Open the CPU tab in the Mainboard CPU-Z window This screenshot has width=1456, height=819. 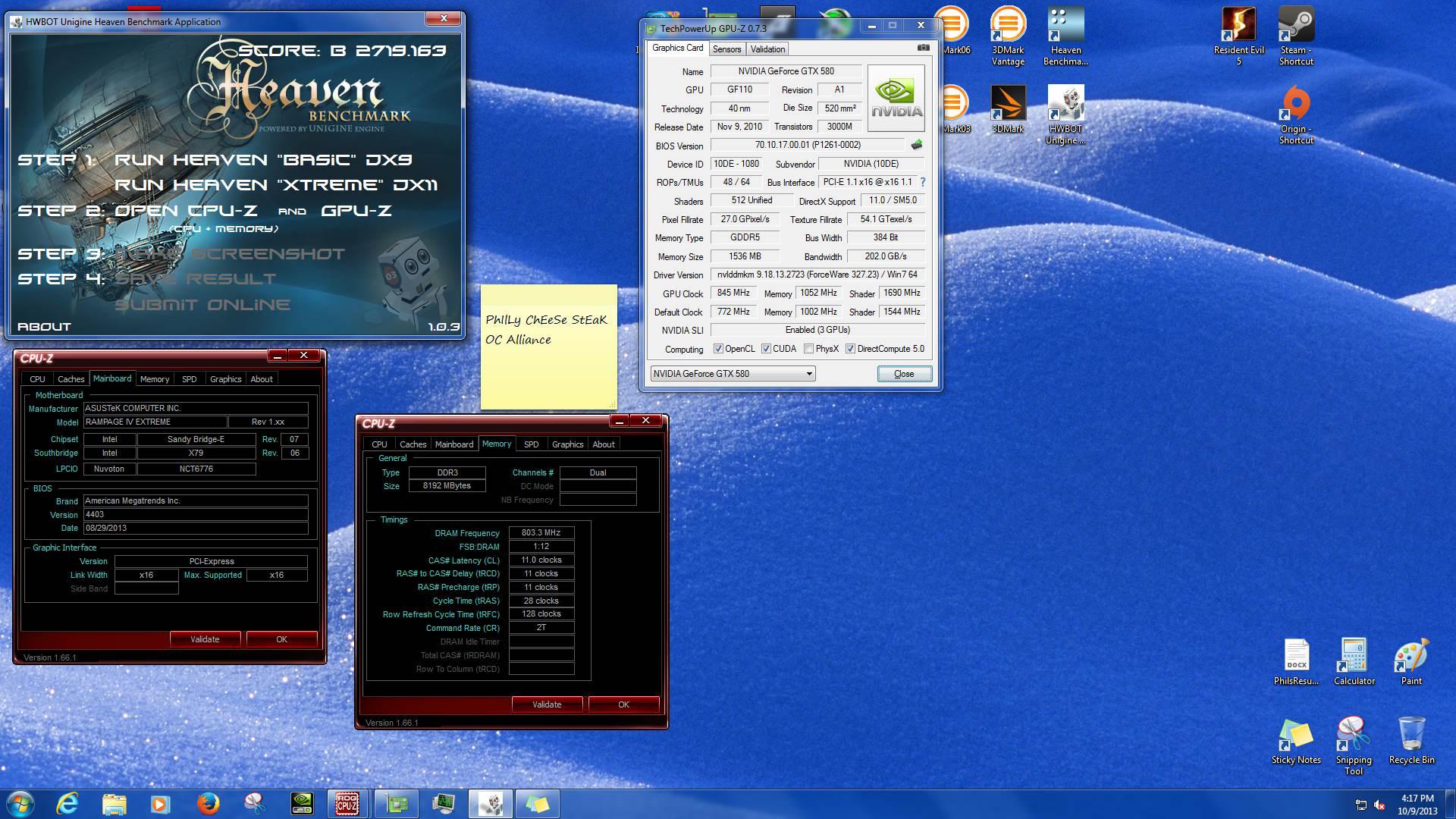(37, 379)
